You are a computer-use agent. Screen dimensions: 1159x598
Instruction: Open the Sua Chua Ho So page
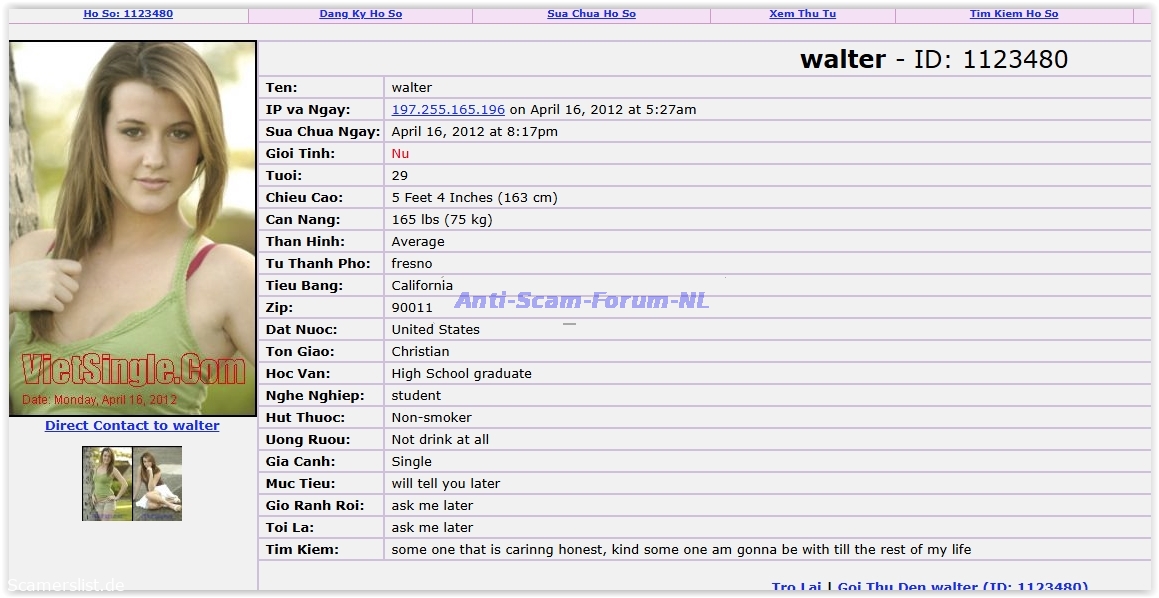click(591, 14)
